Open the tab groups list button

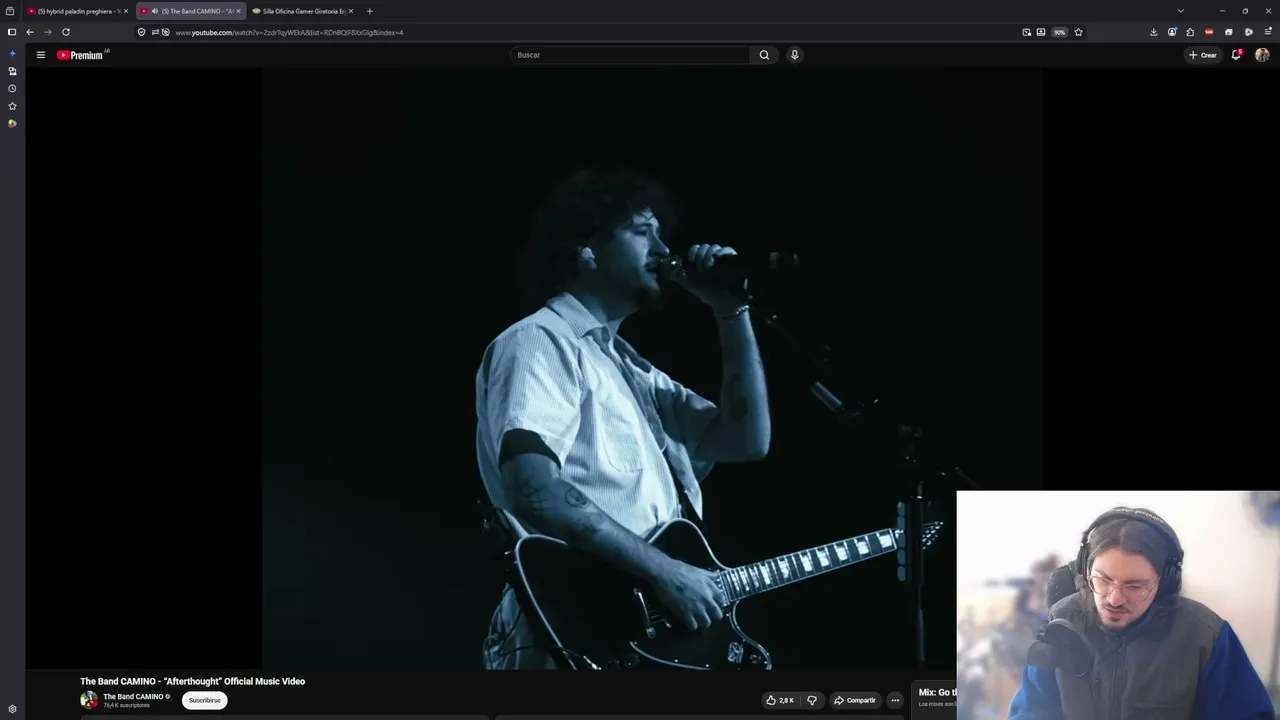tap(10, 11)
